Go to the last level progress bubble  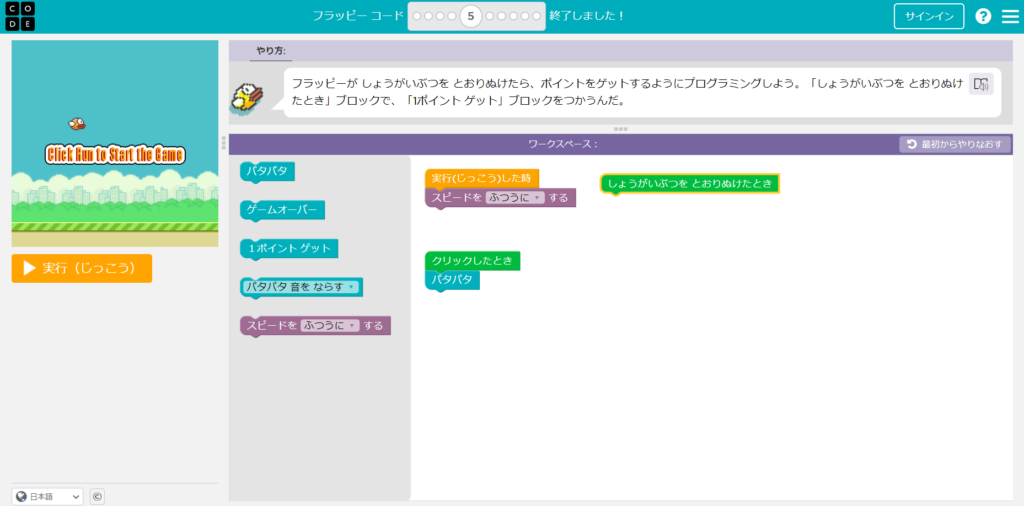click(x=536, y=16)
